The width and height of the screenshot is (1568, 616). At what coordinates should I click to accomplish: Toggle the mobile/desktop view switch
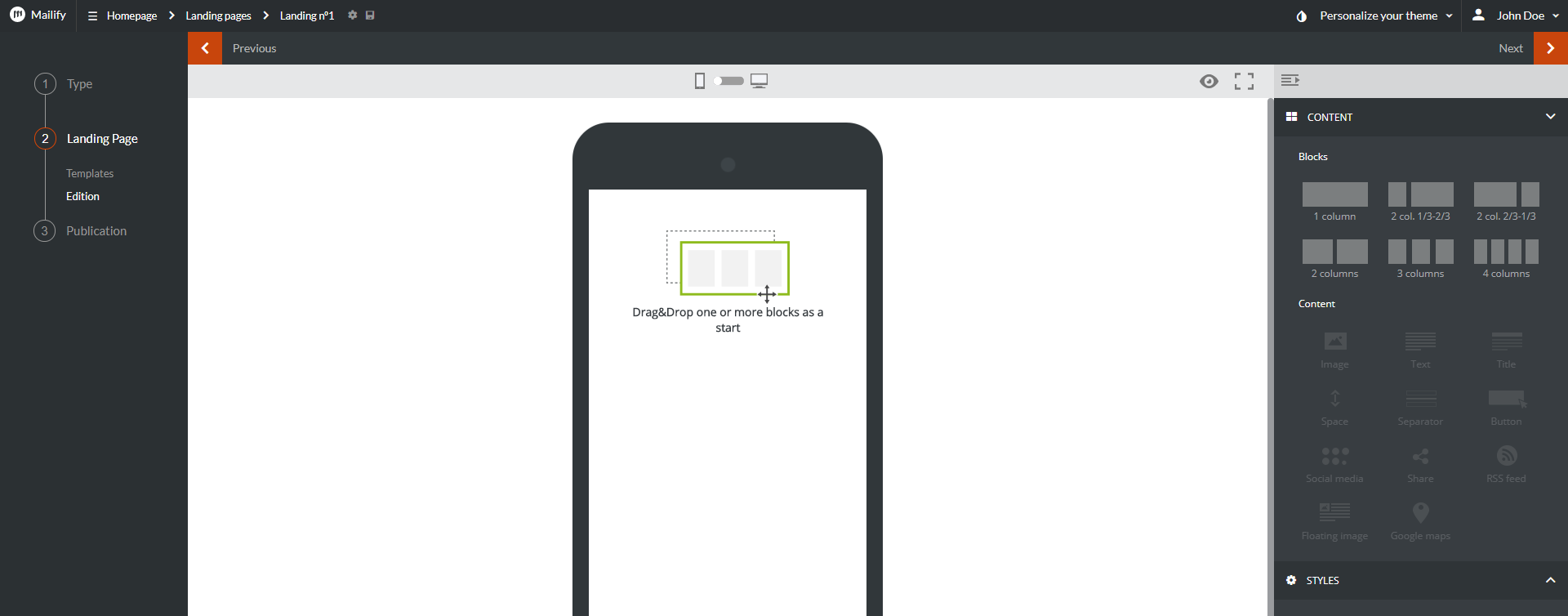(728, 81)
